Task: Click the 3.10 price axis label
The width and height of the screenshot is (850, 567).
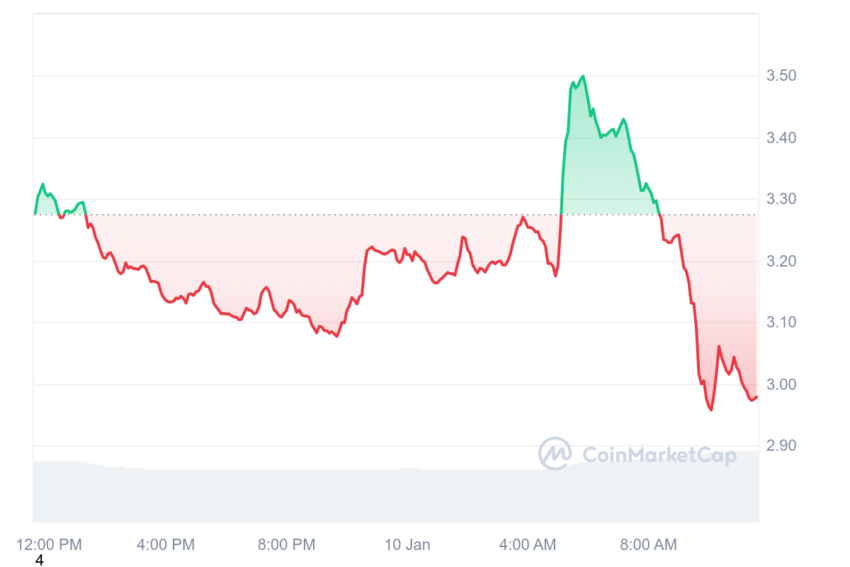Action: pyautogui.click(x=781, y=323)
